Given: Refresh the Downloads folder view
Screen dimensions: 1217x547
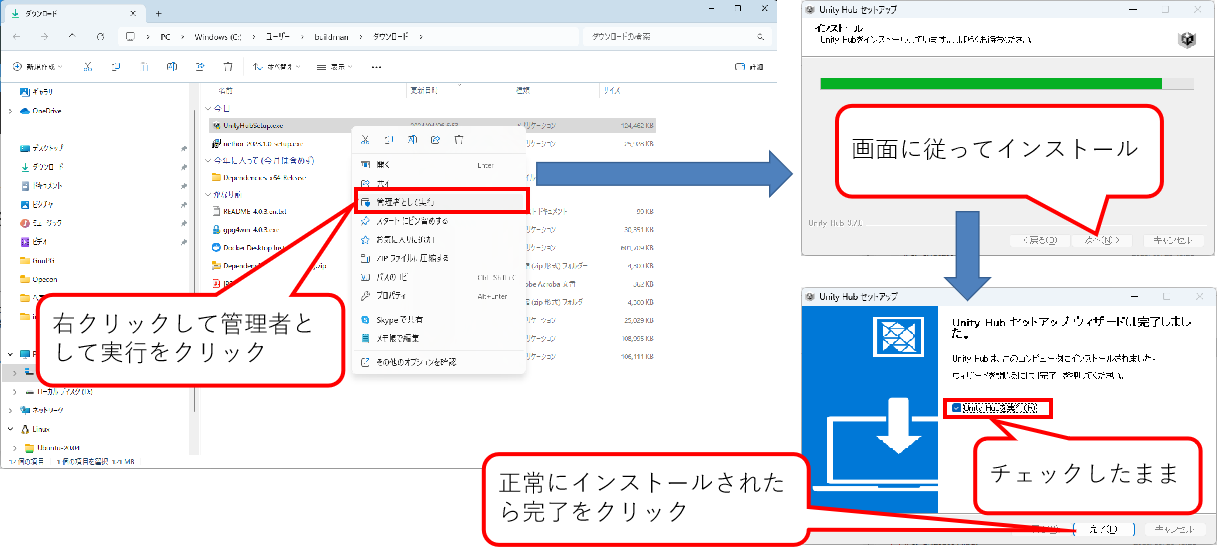Looking at the screenshot, I should click(100, 36).
